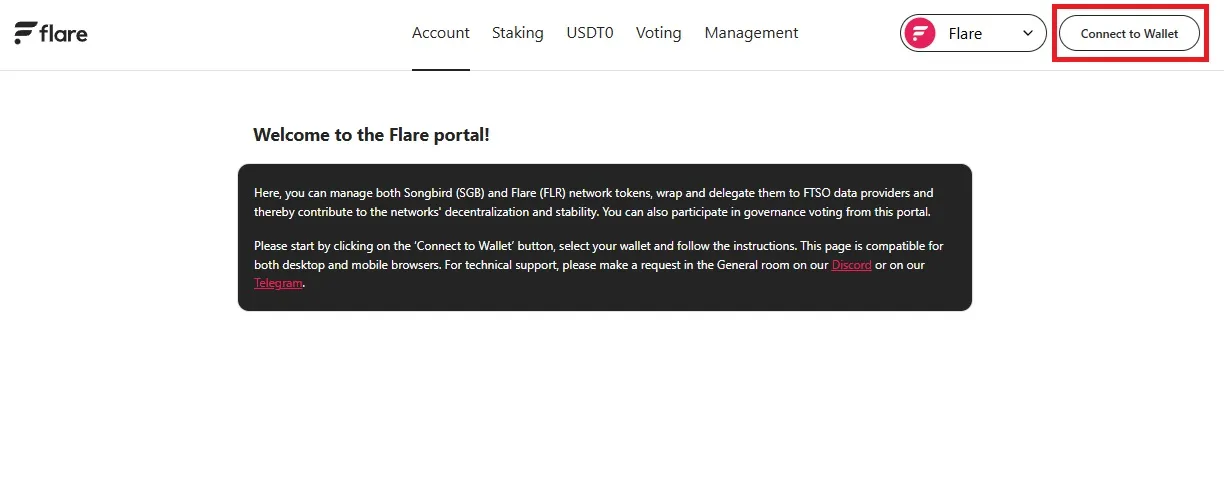Select the Voting tab
Image resolution: width=1224 pixels, height=501 pixels.
tap(658, 33)
